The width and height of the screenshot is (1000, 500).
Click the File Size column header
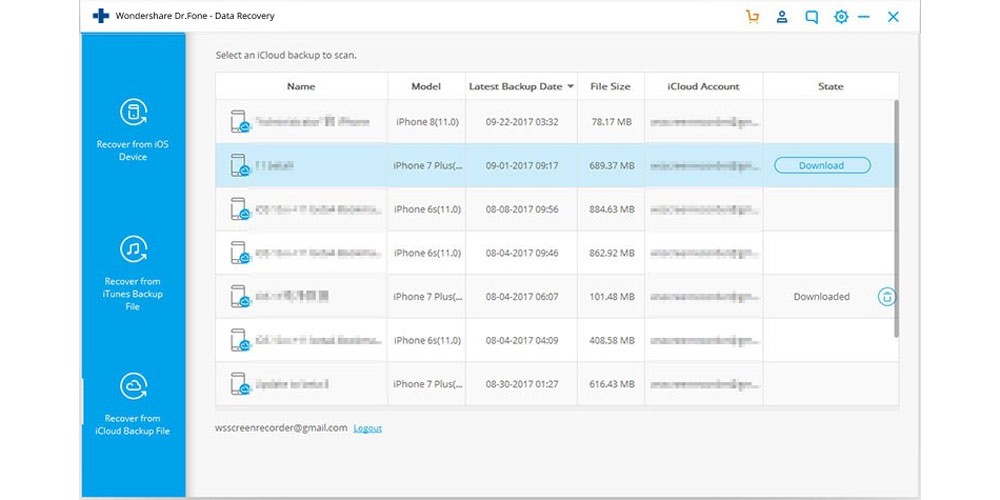(x=610, y=86)
